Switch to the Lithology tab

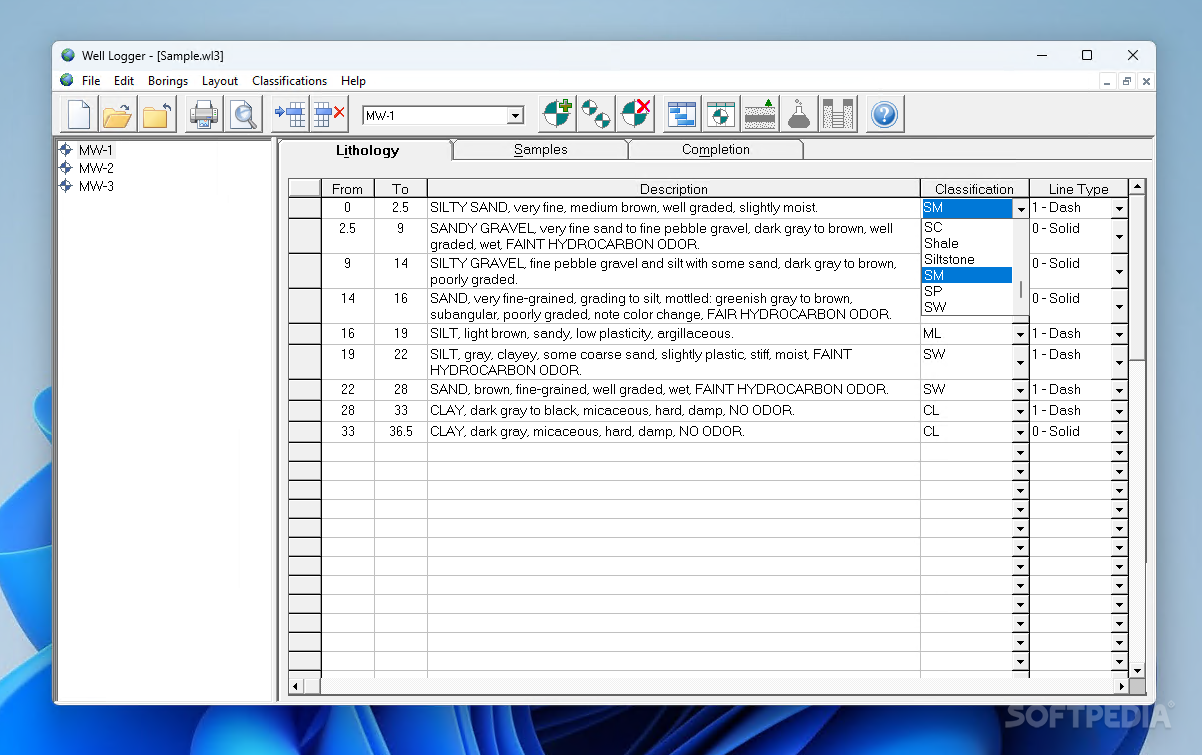367,150
